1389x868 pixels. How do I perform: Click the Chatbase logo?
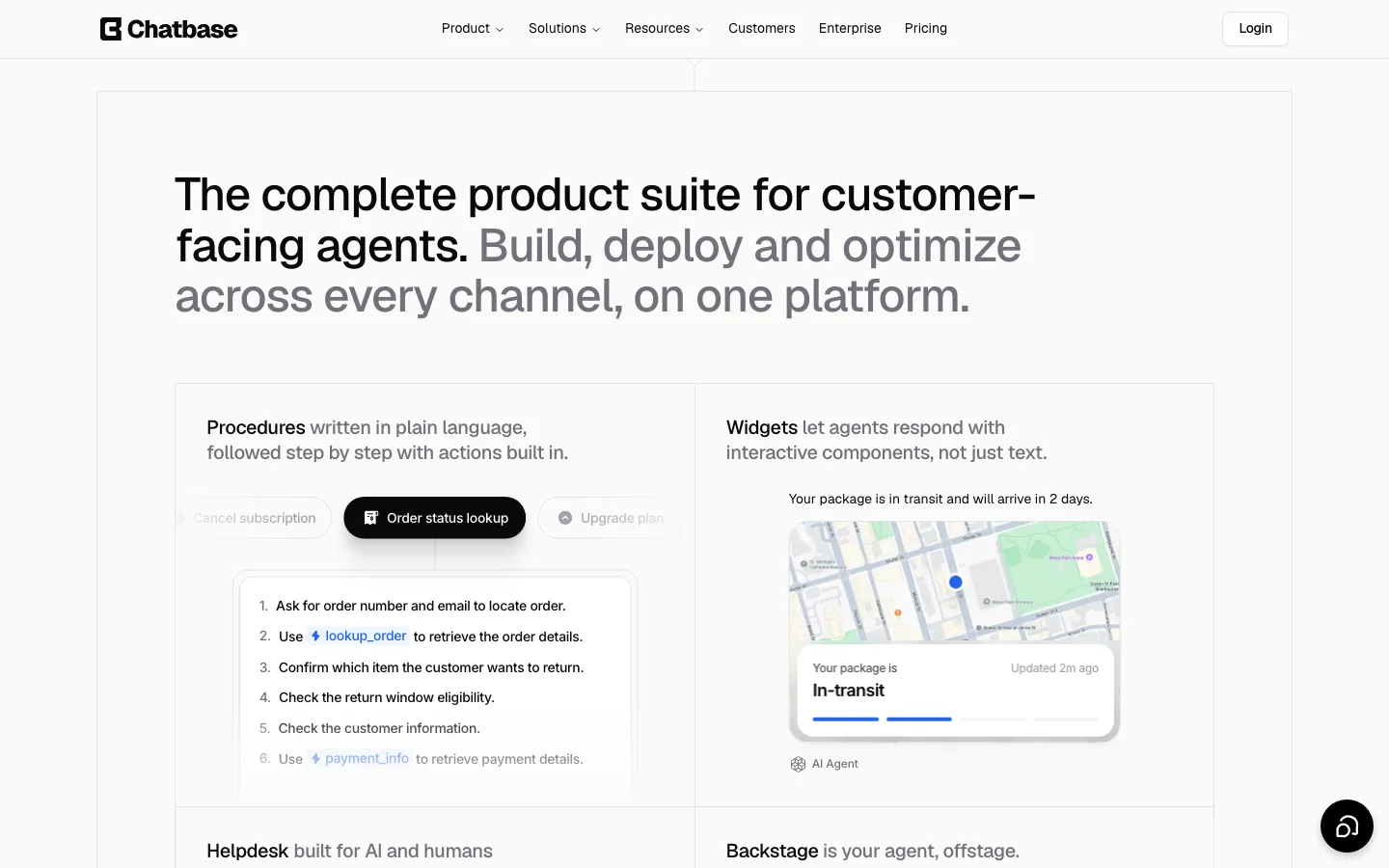(x=169, y=29)
